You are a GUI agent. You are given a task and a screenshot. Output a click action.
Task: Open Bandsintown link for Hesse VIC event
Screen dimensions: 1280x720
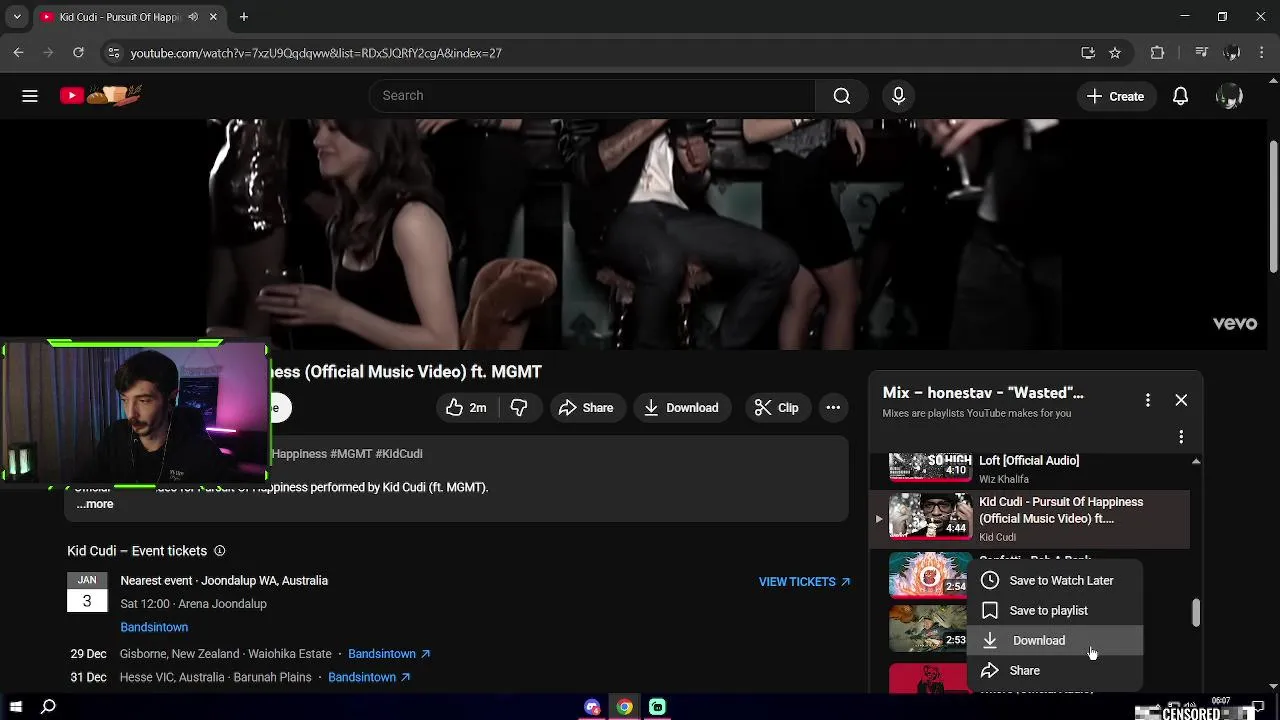click(x=369, y=677)
